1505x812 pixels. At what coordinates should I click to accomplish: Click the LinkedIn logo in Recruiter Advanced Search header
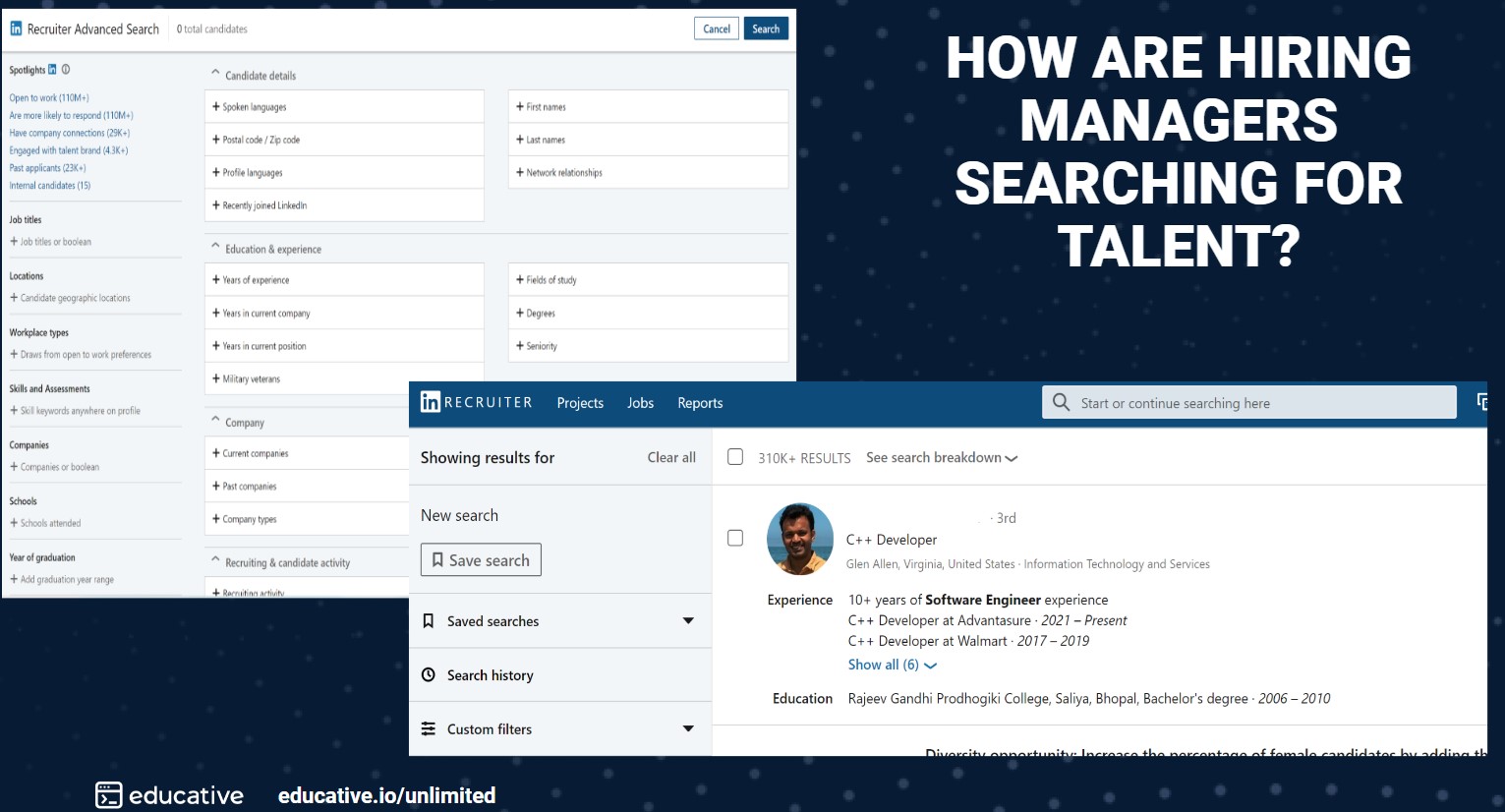16,29
